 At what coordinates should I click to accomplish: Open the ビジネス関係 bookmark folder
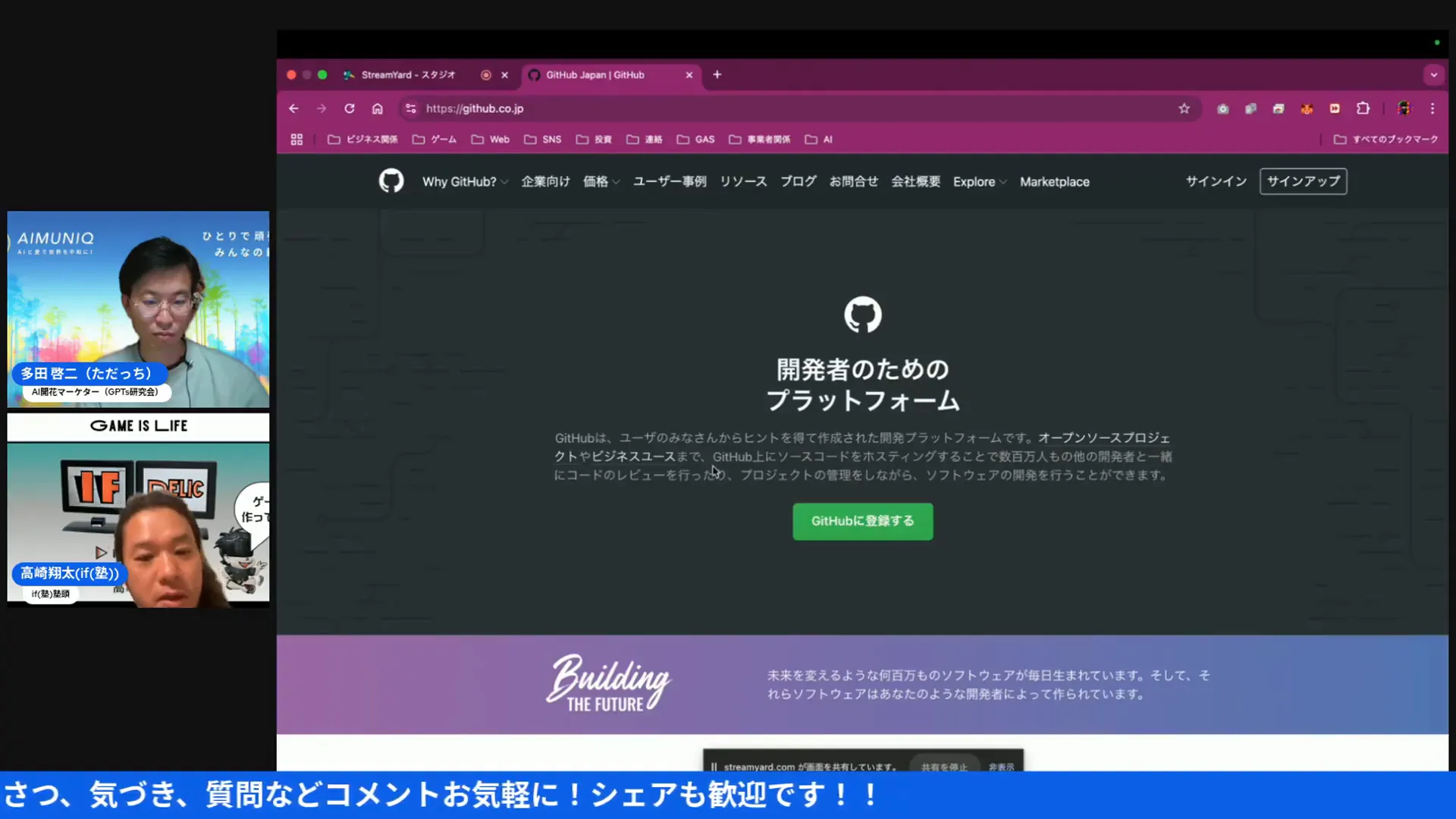point(362,140)
